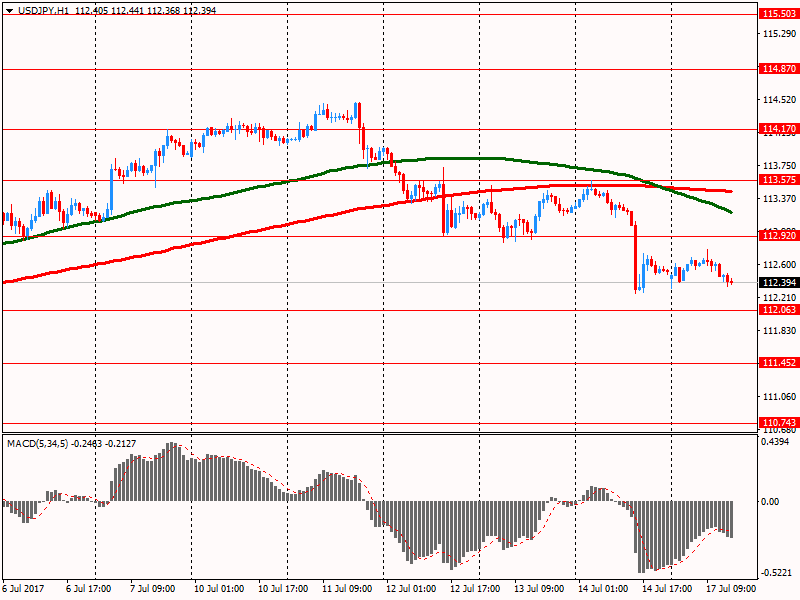Click the 112.600 price axis value
This screenshot has width=800, height=600.
(x=779, y=264)
